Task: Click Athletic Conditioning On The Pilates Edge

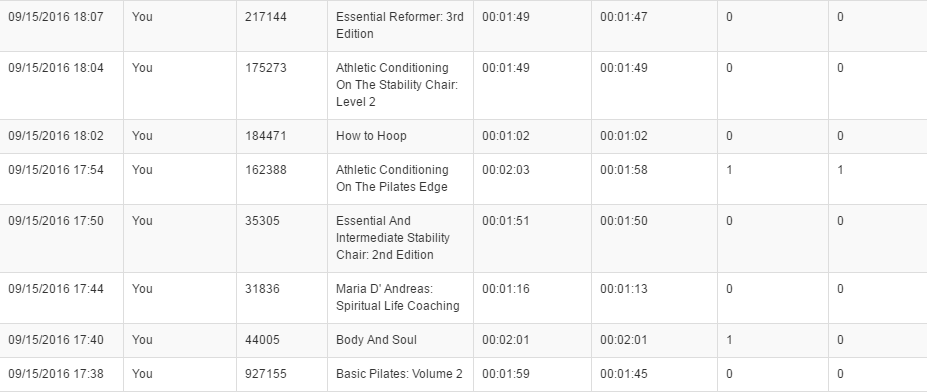Action: (x=393, y=179)
